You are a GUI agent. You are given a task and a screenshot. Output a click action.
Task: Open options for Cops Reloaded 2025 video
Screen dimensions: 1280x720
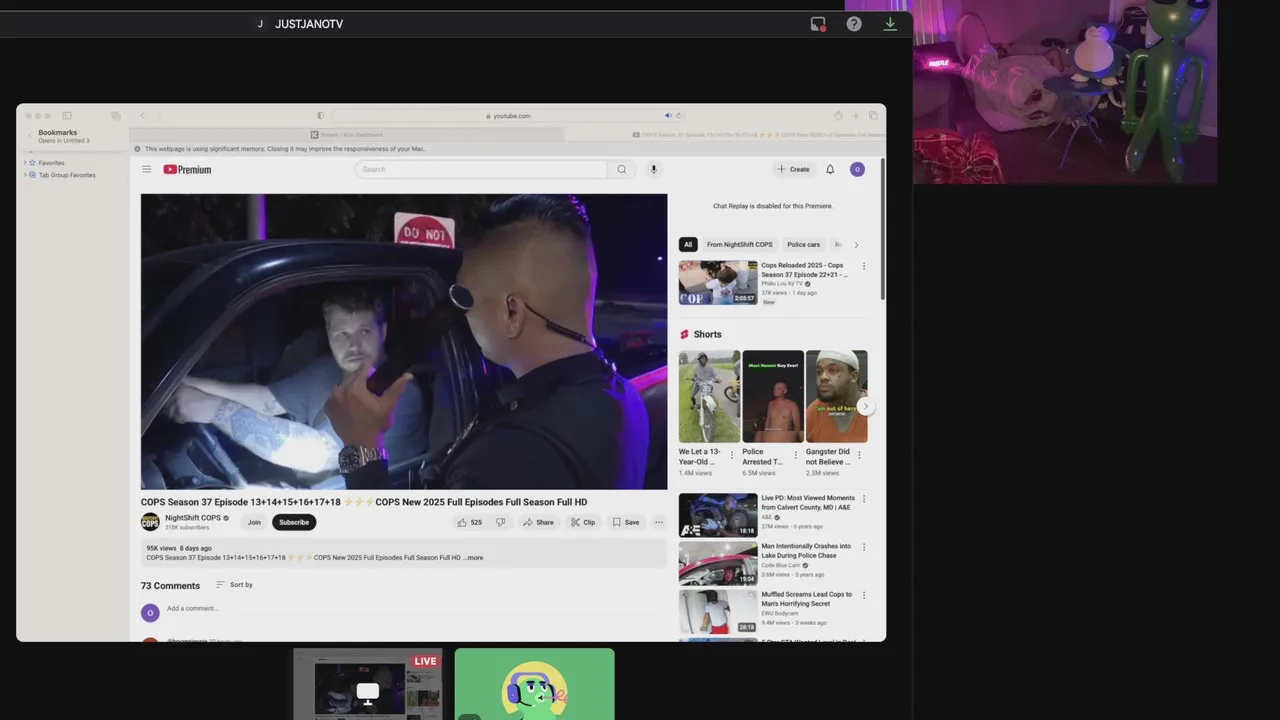tap(864, 266)
